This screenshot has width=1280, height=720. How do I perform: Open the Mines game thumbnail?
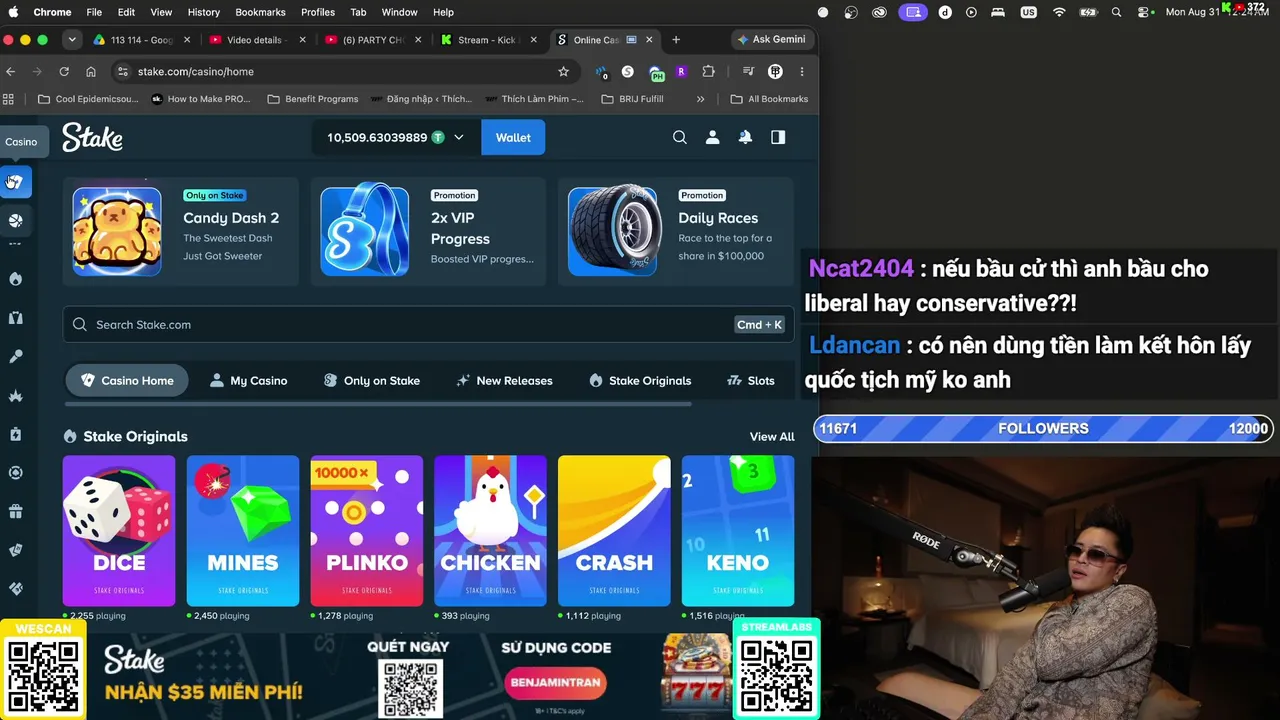click(243, 531)
